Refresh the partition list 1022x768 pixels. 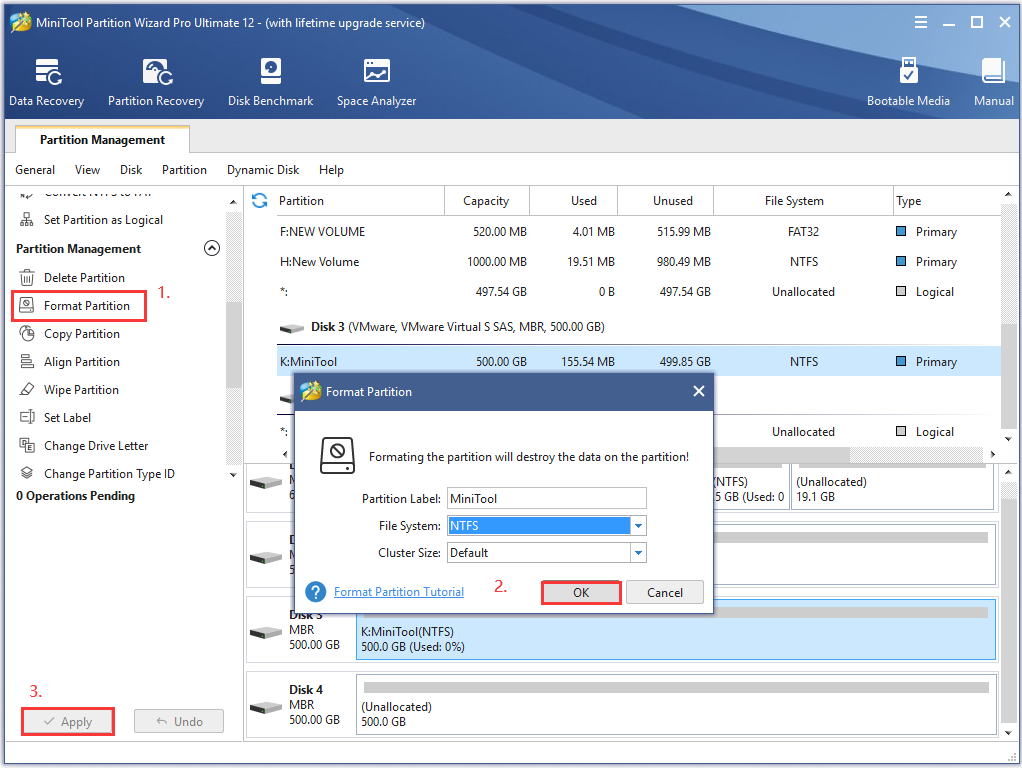tap(259, 201)
